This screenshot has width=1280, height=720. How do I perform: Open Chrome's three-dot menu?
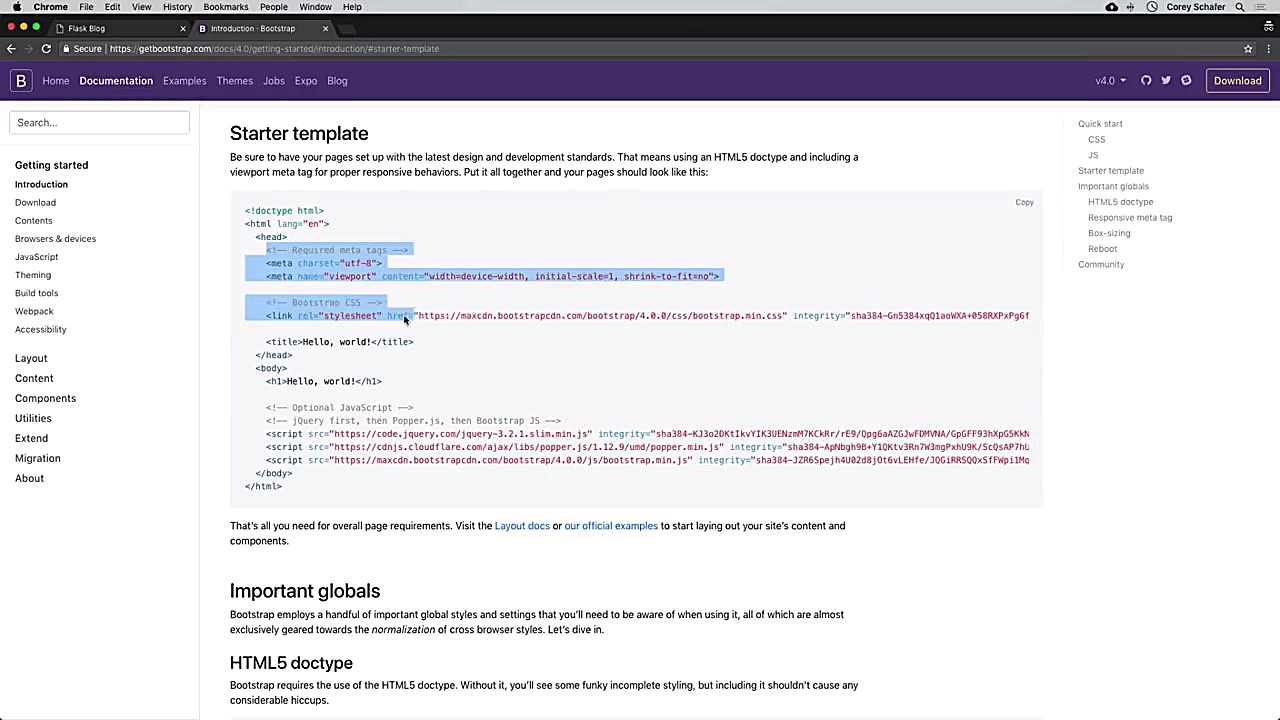click(x=1268, y=49)
